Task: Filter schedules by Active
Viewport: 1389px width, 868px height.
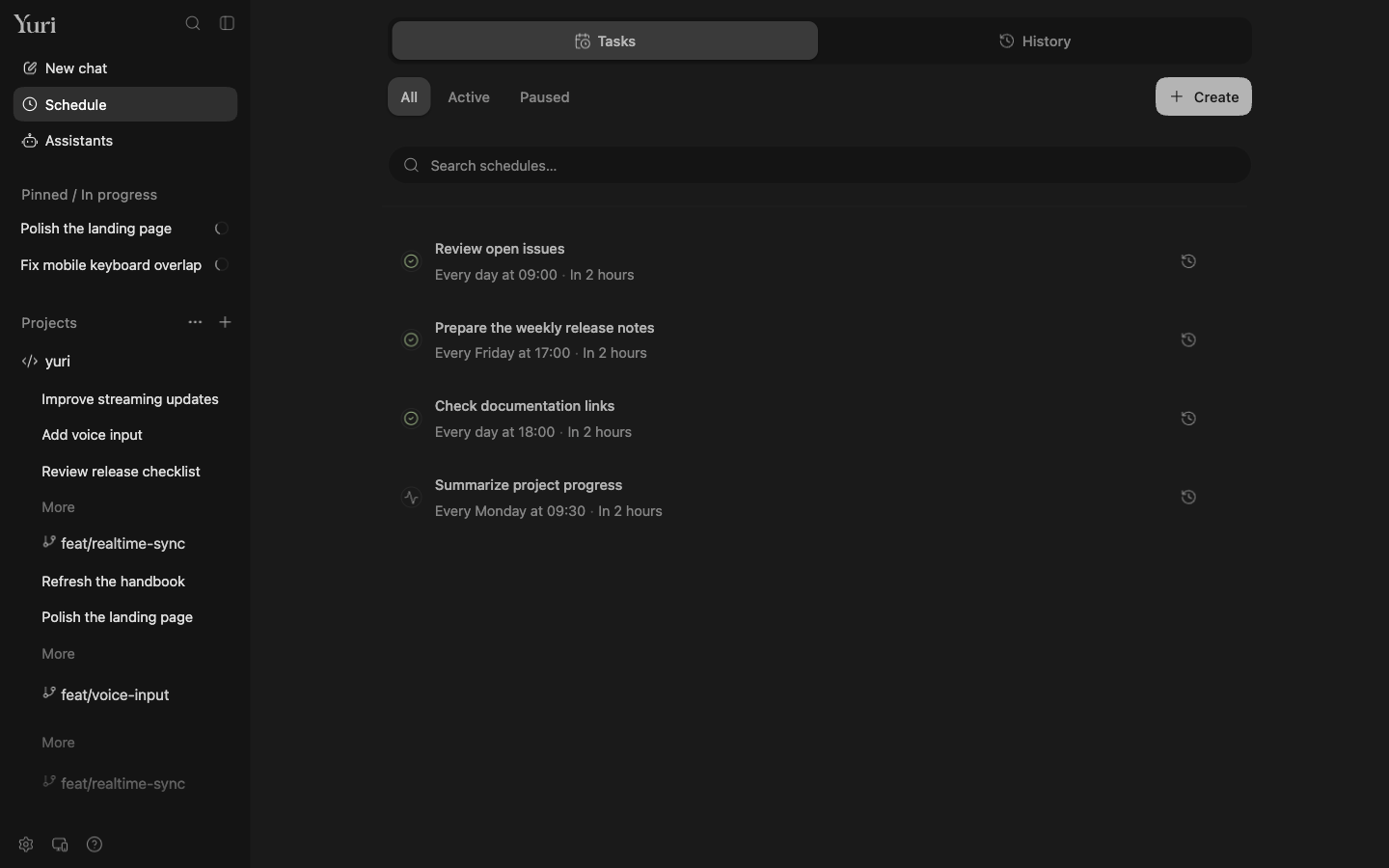Action: coord(469,96)
